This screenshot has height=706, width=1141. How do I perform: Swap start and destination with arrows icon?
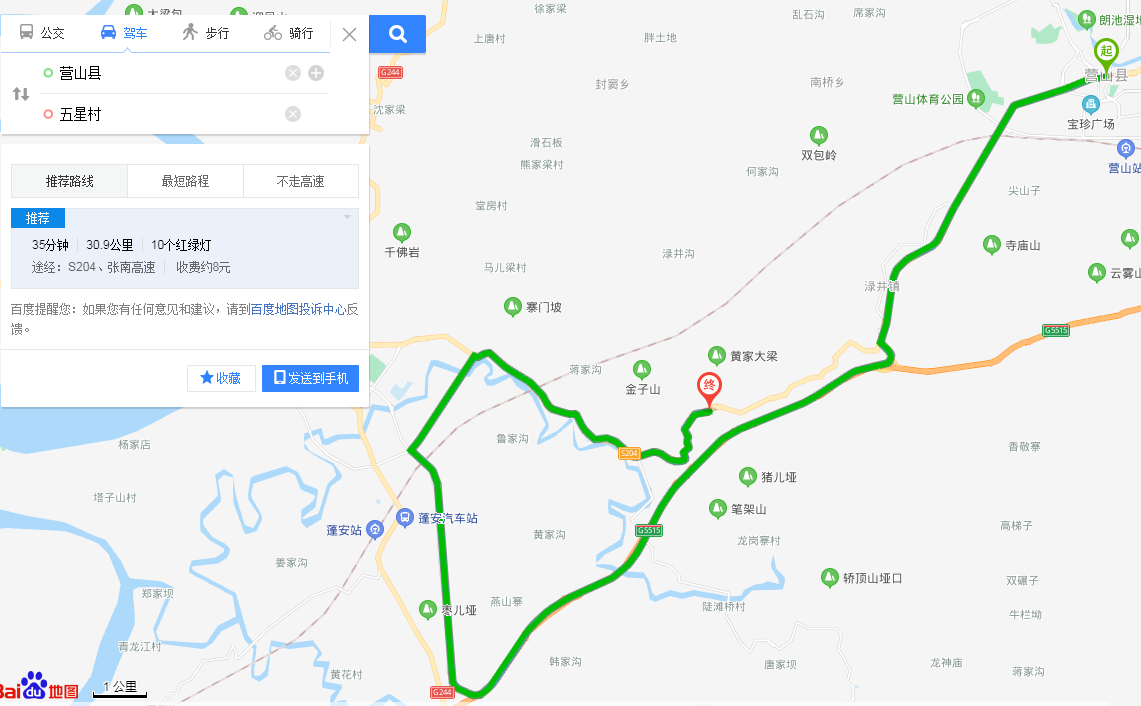tap(21, 94)
